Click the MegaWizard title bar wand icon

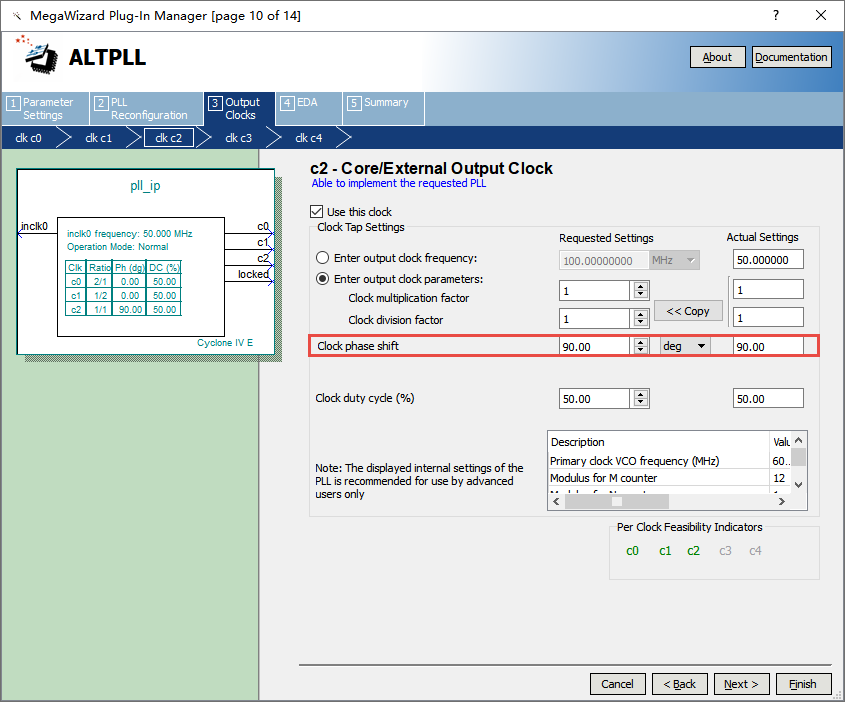point(17,16)
